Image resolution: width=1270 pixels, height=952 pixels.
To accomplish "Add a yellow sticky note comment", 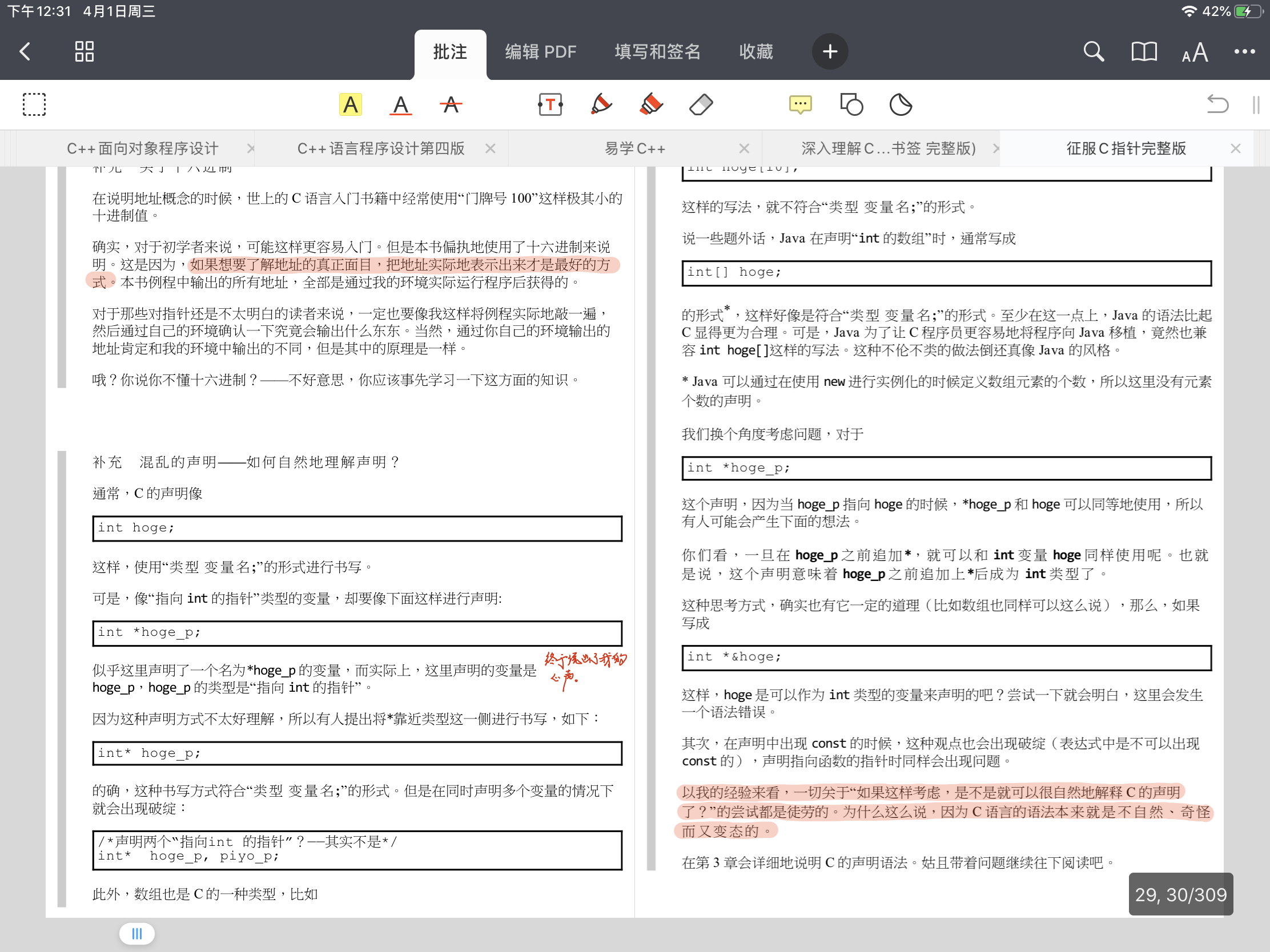I will click(x=800, y=105).
